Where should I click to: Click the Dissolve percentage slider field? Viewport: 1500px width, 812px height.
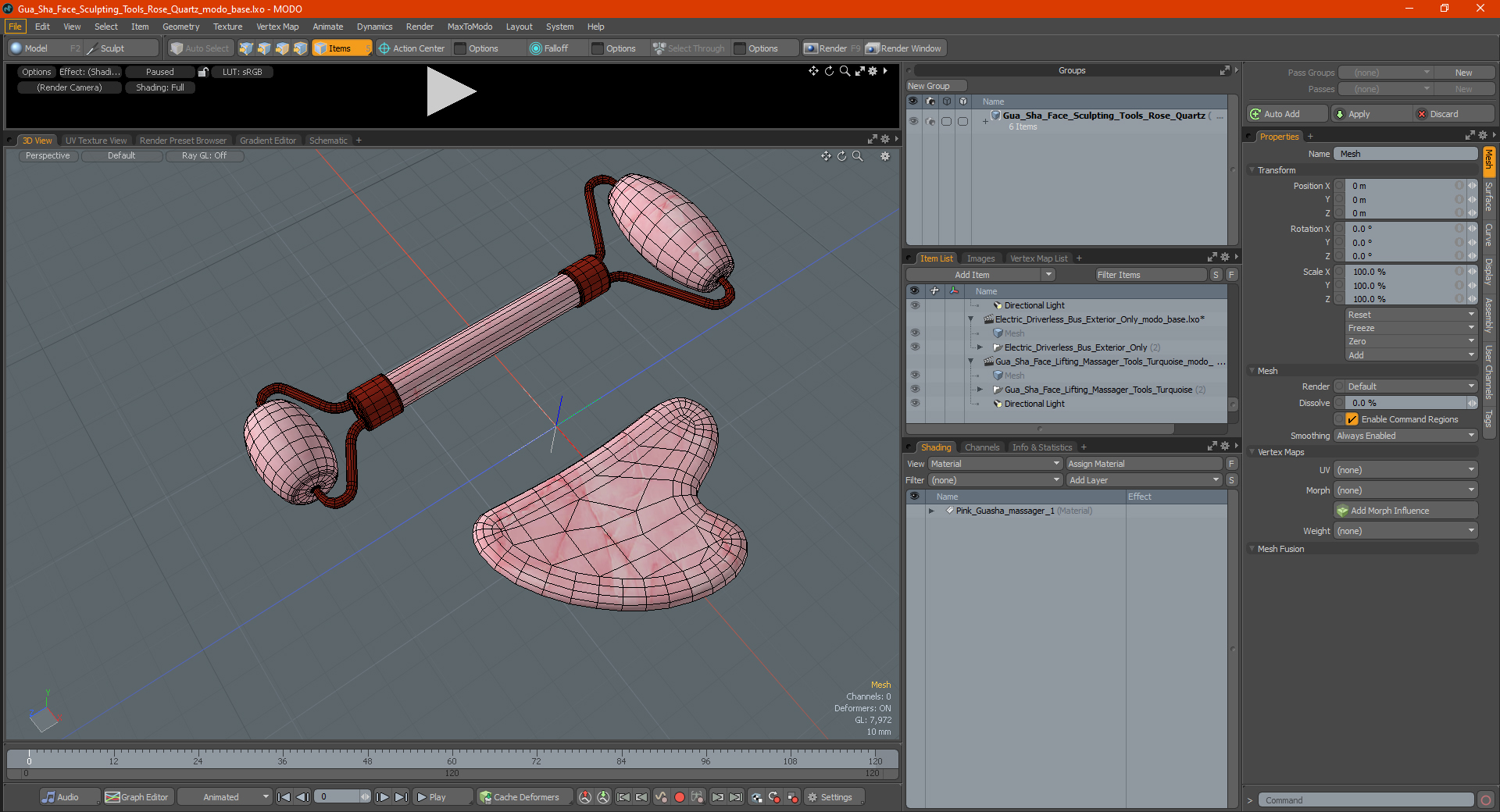(x=1405, y=403)
